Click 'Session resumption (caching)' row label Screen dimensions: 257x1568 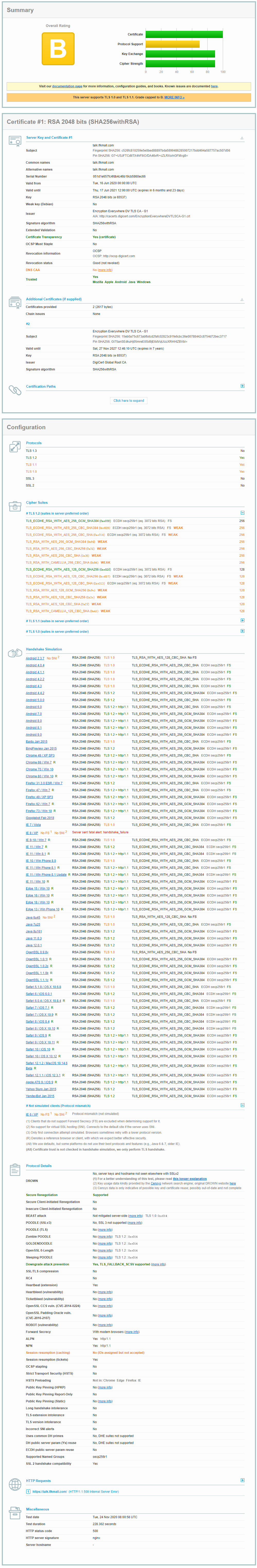[x=48, y=1352]
